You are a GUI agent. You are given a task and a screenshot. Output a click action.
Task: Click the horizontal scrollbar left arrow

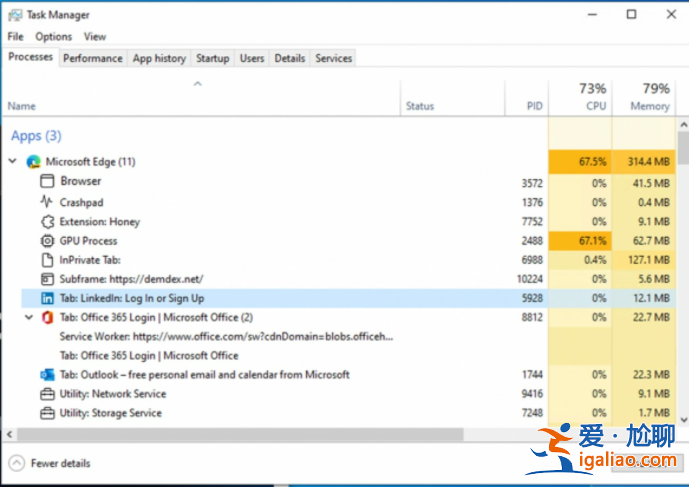pyautogui.click(x=9, y=434)
